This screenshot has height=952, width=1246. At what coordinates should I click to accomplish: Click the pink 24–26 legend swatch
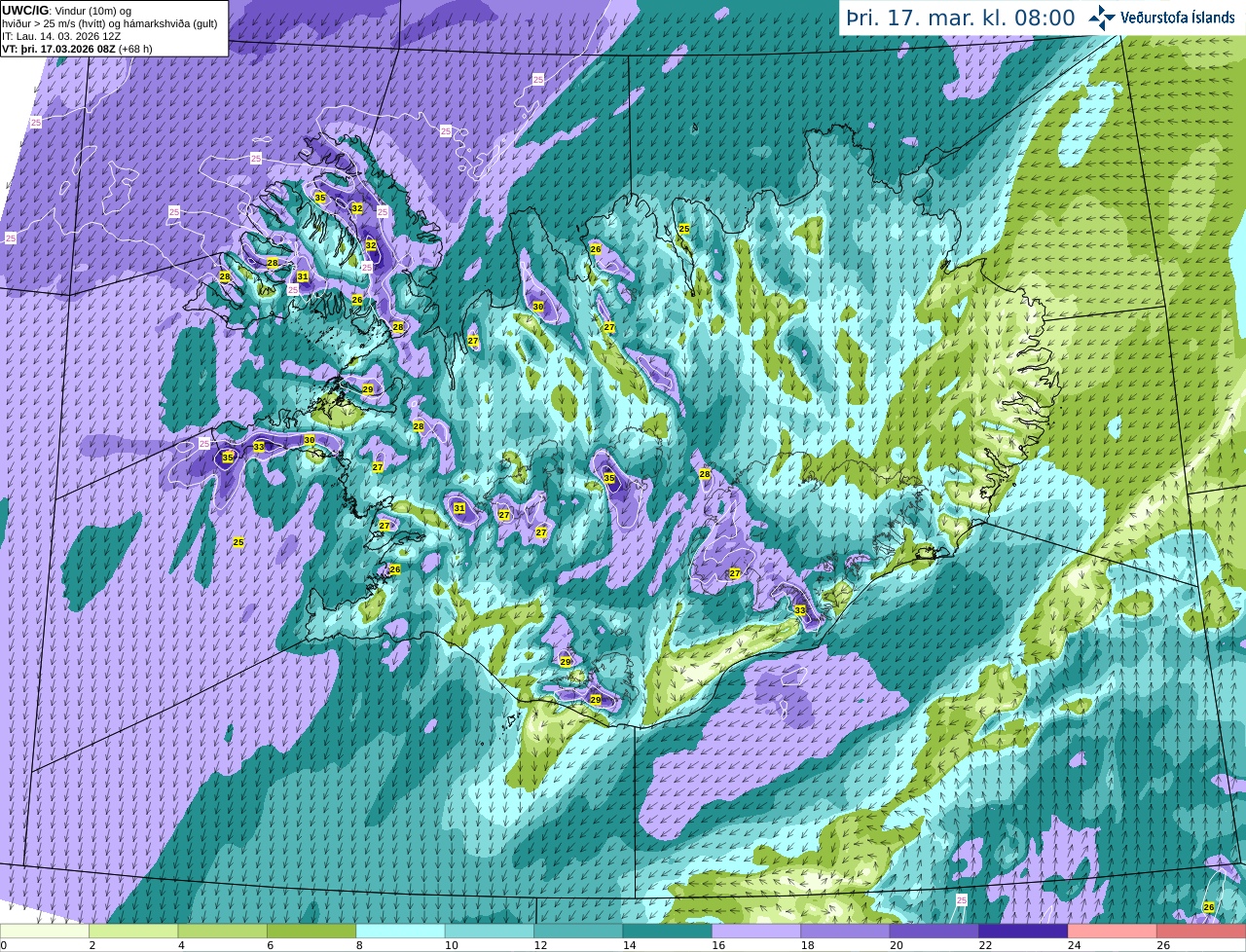tap(1113, 932)
